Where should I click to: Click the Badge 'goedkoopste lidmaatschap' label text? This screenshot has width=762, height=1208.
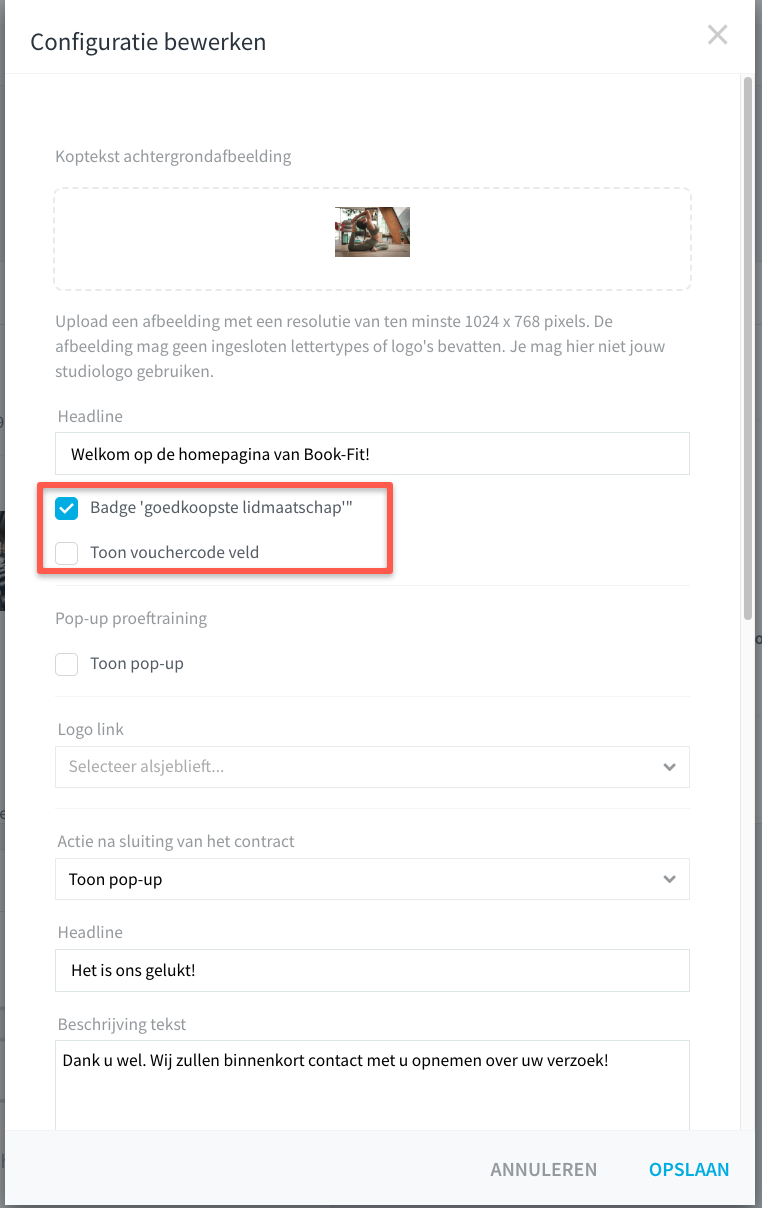point(221,508)
